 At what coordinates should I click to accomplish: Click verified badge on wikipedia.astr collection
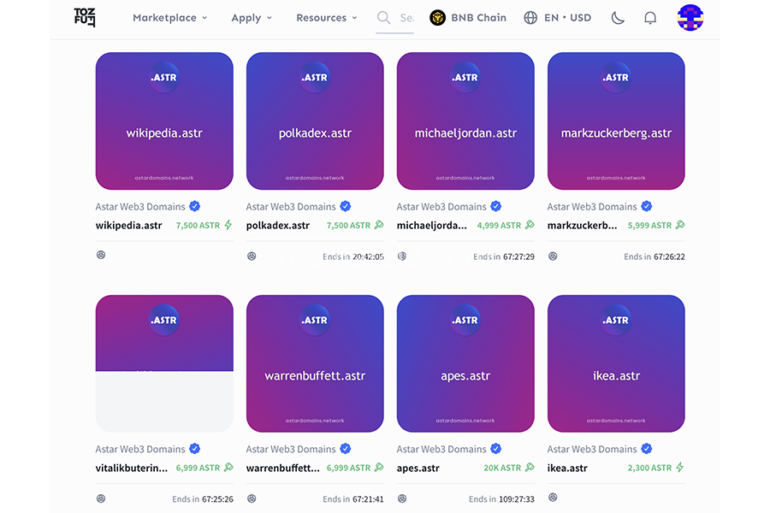pyautogui.click(x=195, y=207)
